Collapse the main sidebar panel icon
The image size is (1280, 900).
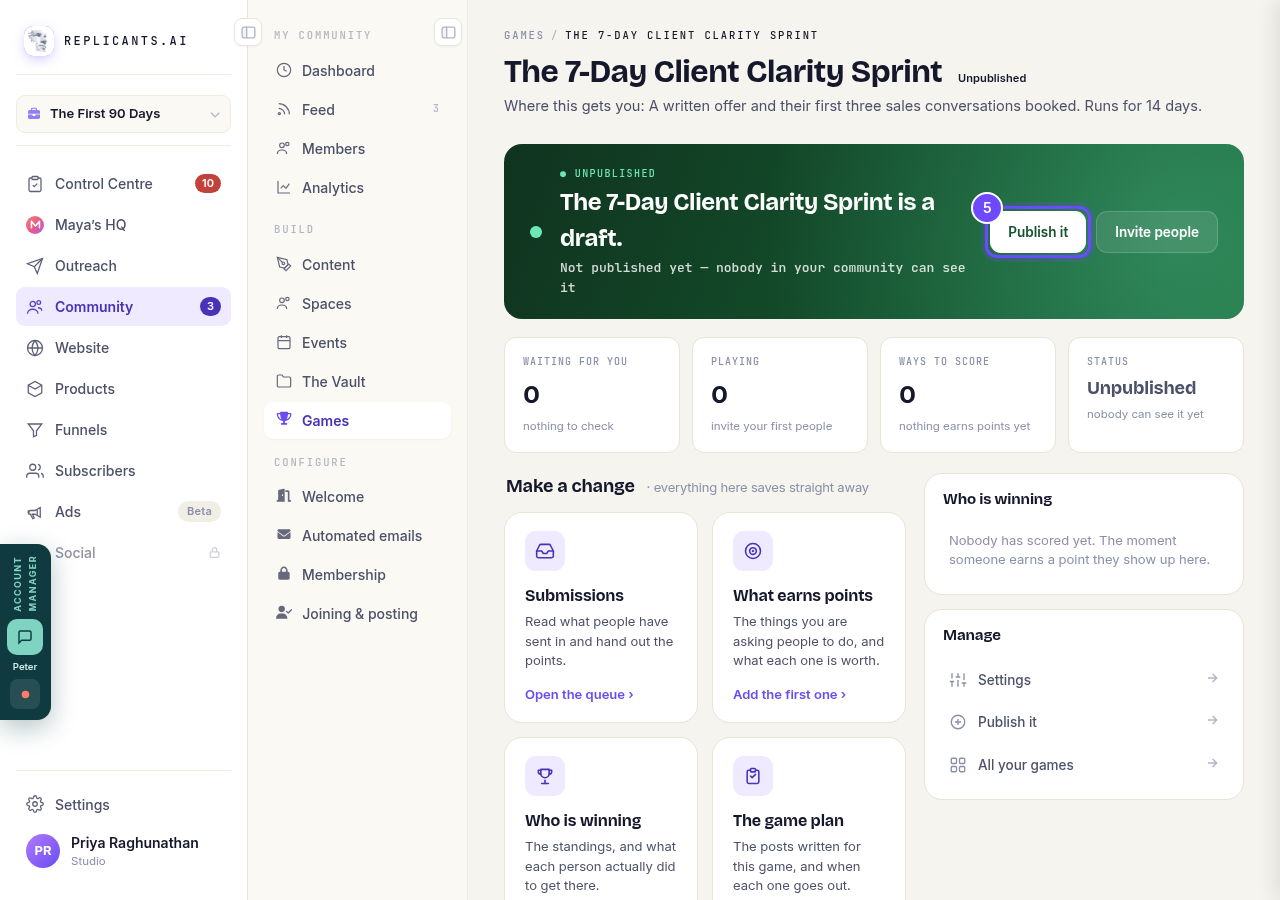(248, 33)
